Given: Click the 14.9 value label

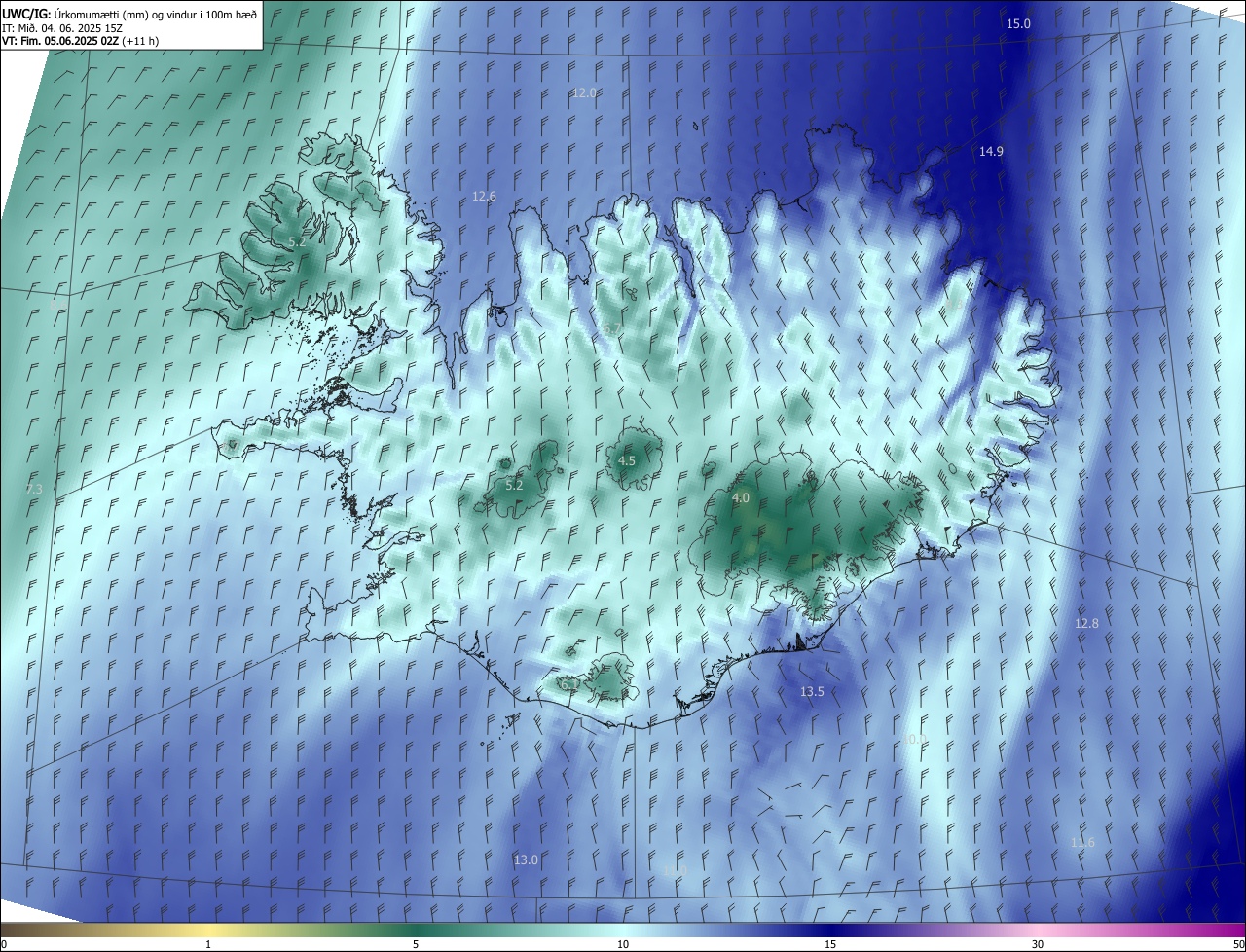Looking at the screenshot, I should (991, 151).
